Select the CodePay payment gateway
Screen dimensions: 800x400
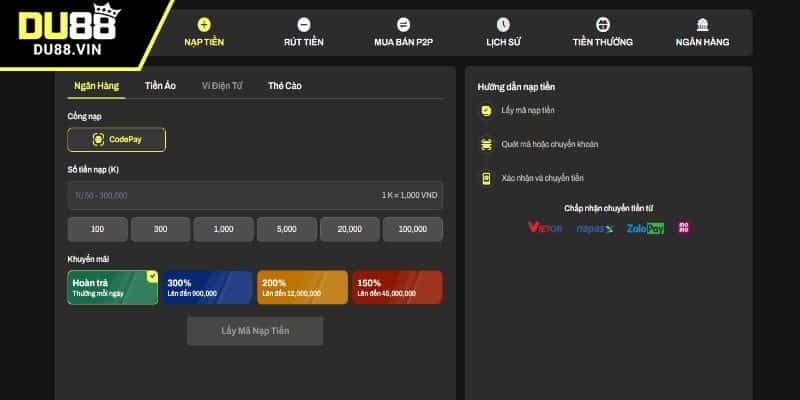(x=116, y=140)
